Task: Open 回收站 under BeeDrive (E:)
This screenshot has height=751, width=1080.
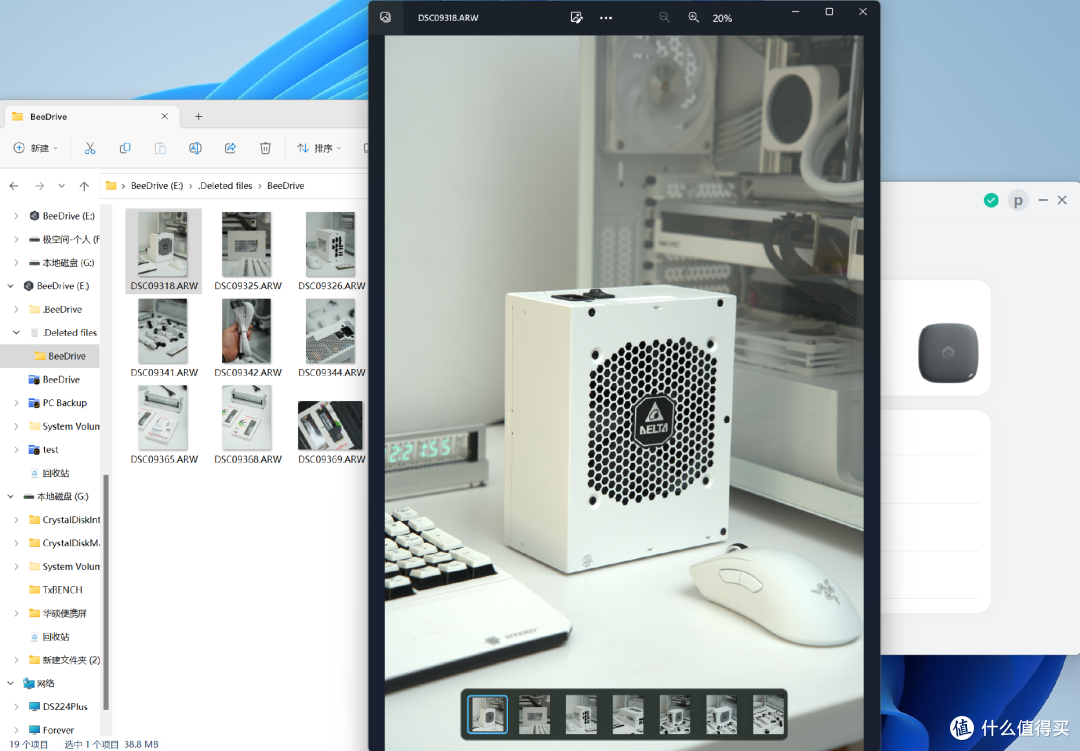Action: [x=49, y=473]
